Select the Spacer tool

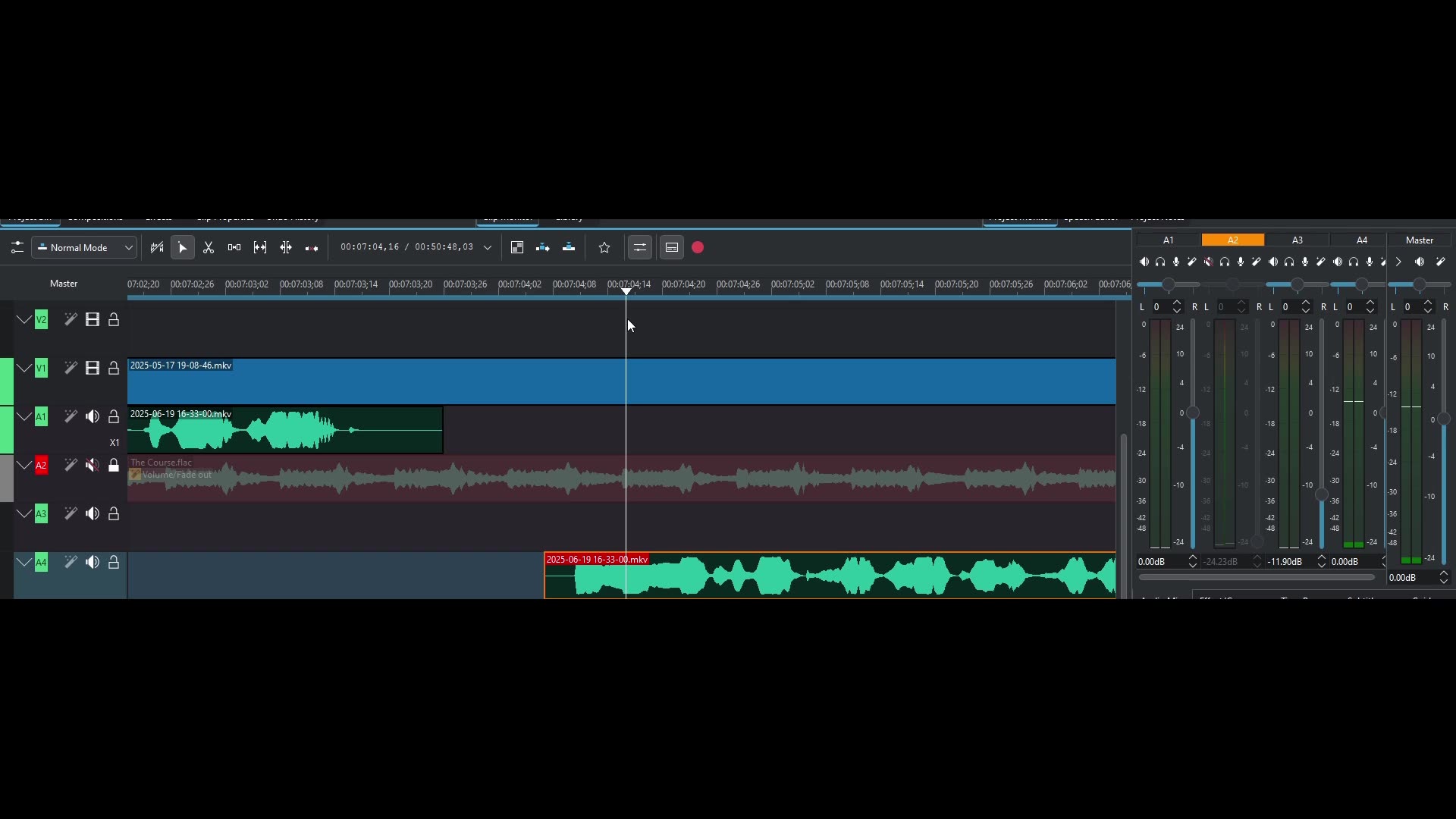234,247
